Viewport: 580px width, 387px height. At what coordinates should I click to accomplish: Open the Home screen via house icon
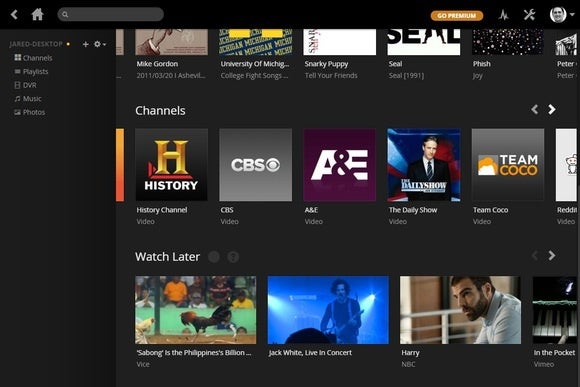pyautogui.click(x=37, y=15)
